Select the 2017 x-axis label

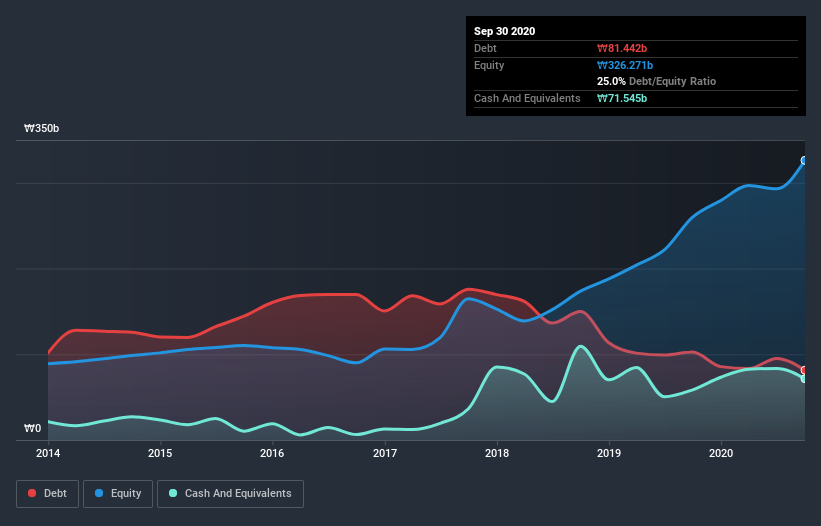tap(384, 453)
